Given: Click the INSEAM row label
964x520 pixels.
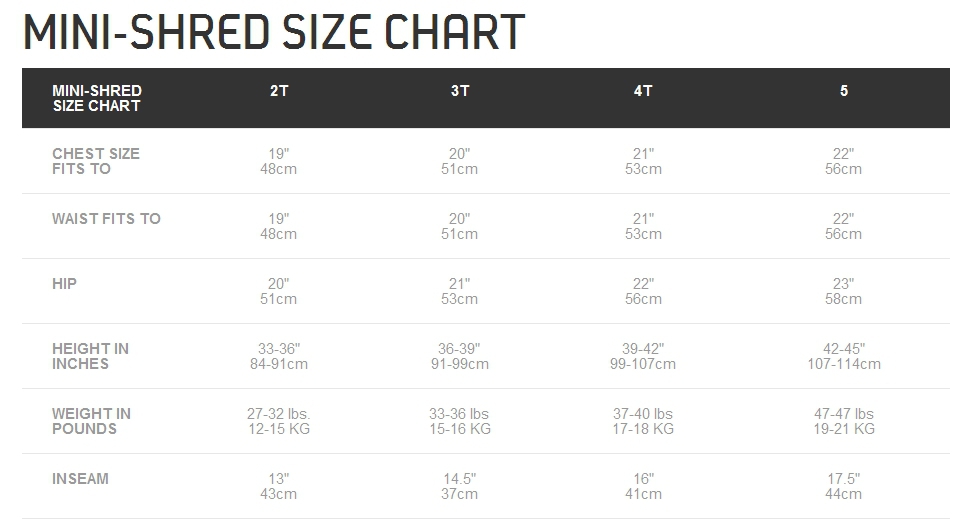Looking at the screenshot, I should coord(81,479).
